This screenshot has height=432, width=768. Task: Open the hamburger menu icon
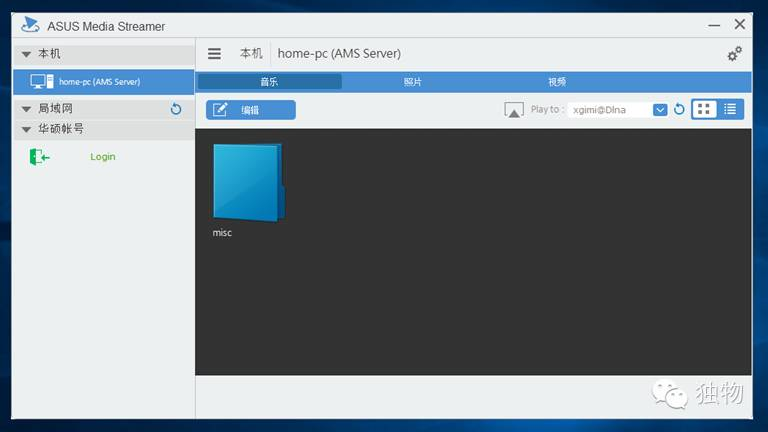214,54
